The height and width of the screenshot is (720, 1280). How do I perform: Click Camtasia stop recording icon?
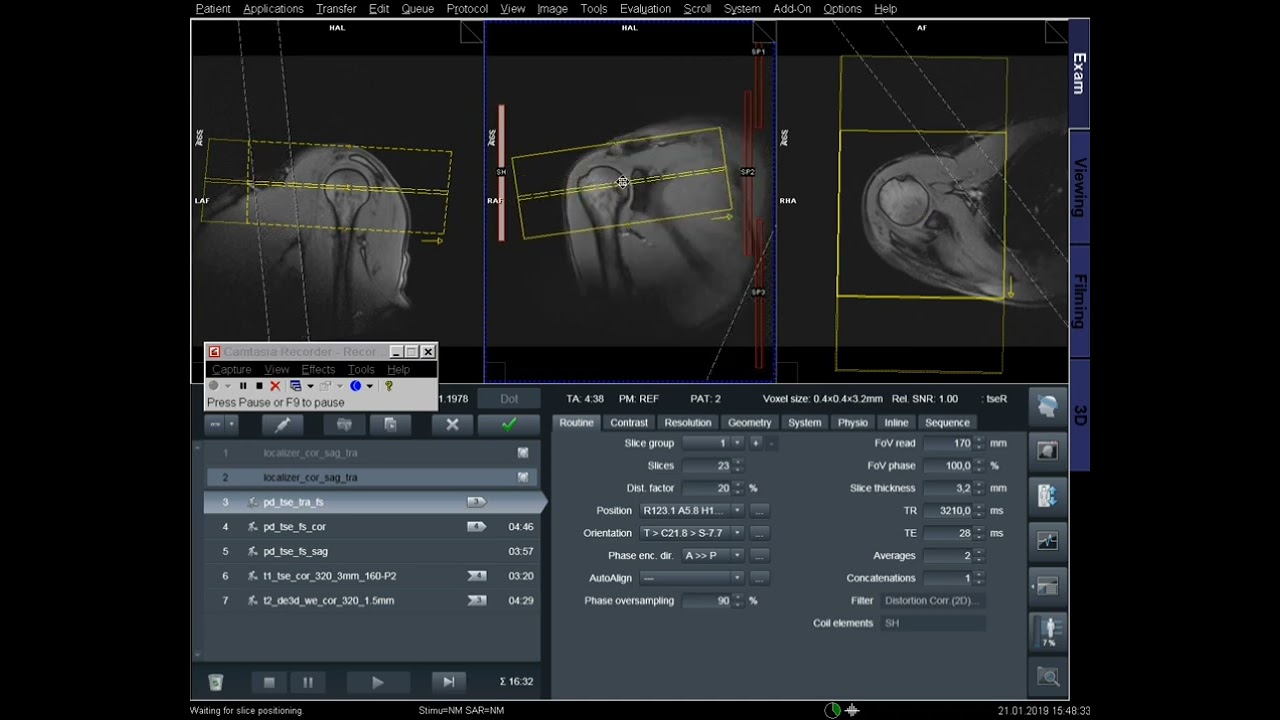click(x=259, y=386)
